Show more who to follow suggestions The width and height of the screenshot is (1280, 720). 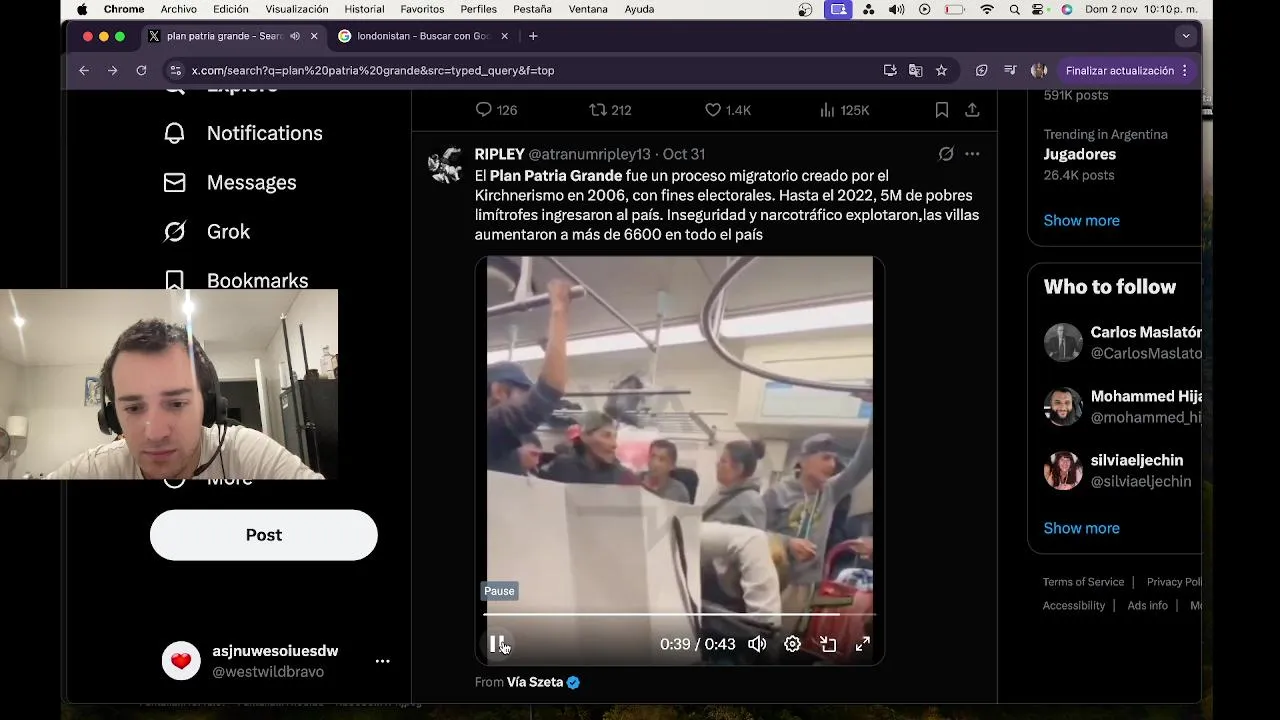point(1081,528)
